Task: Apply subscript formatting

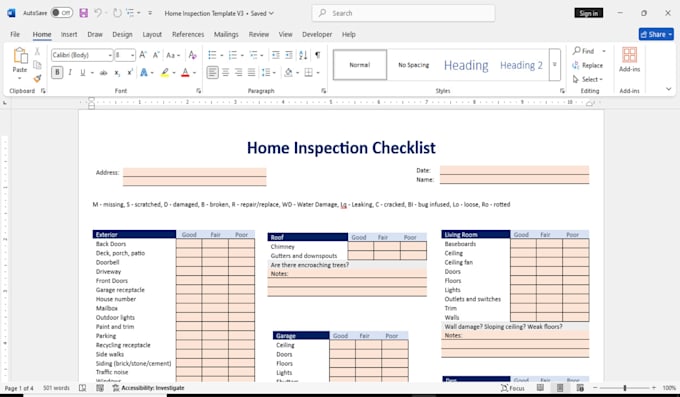Action: coord(117,73)
